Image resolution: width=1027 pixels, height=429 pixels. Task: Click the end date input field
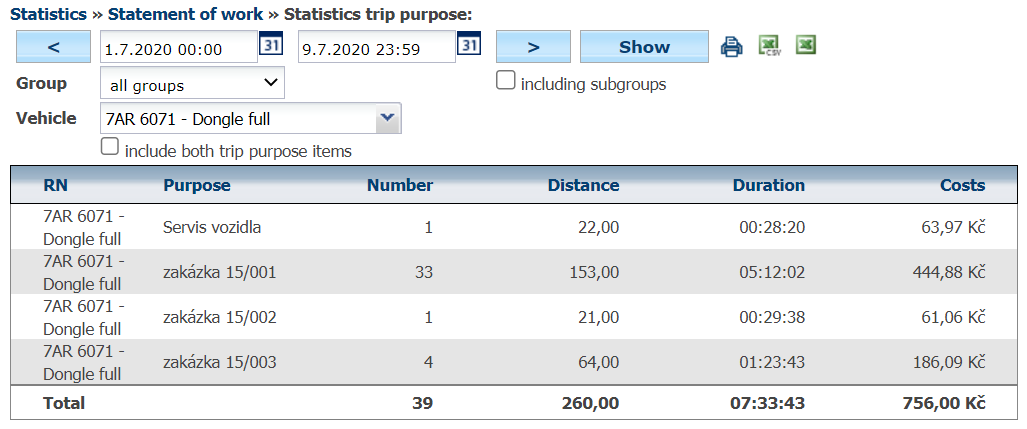click(x=376, y=47)
